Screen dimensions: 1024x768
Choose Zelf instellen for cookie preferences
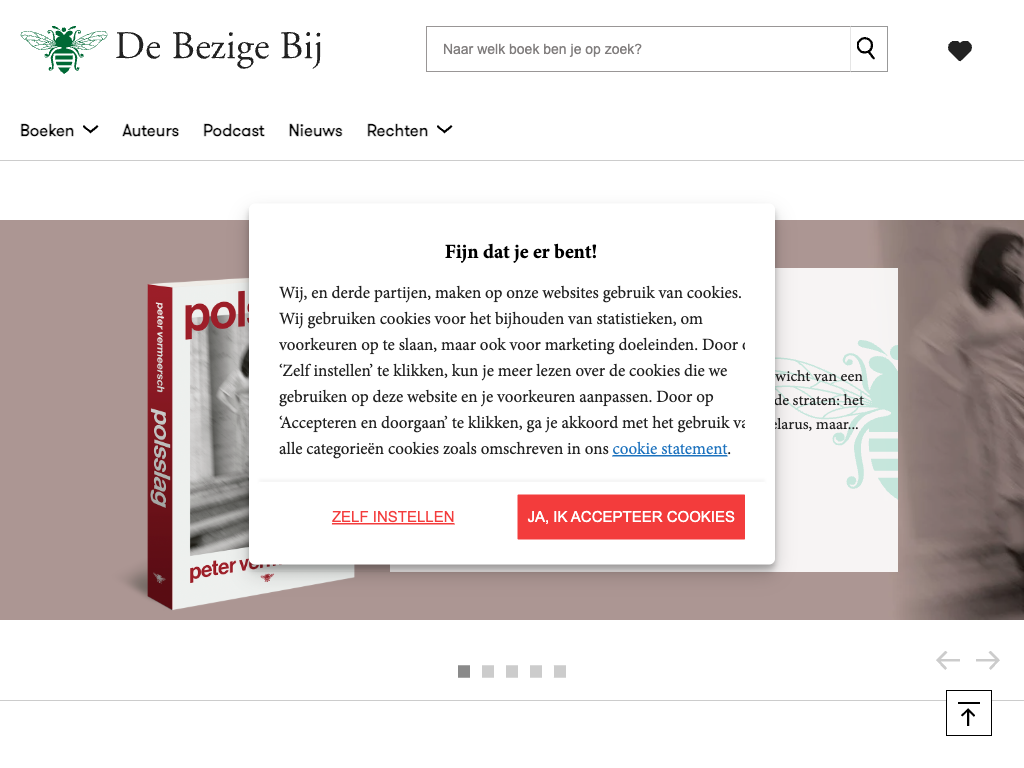[392, 517]
